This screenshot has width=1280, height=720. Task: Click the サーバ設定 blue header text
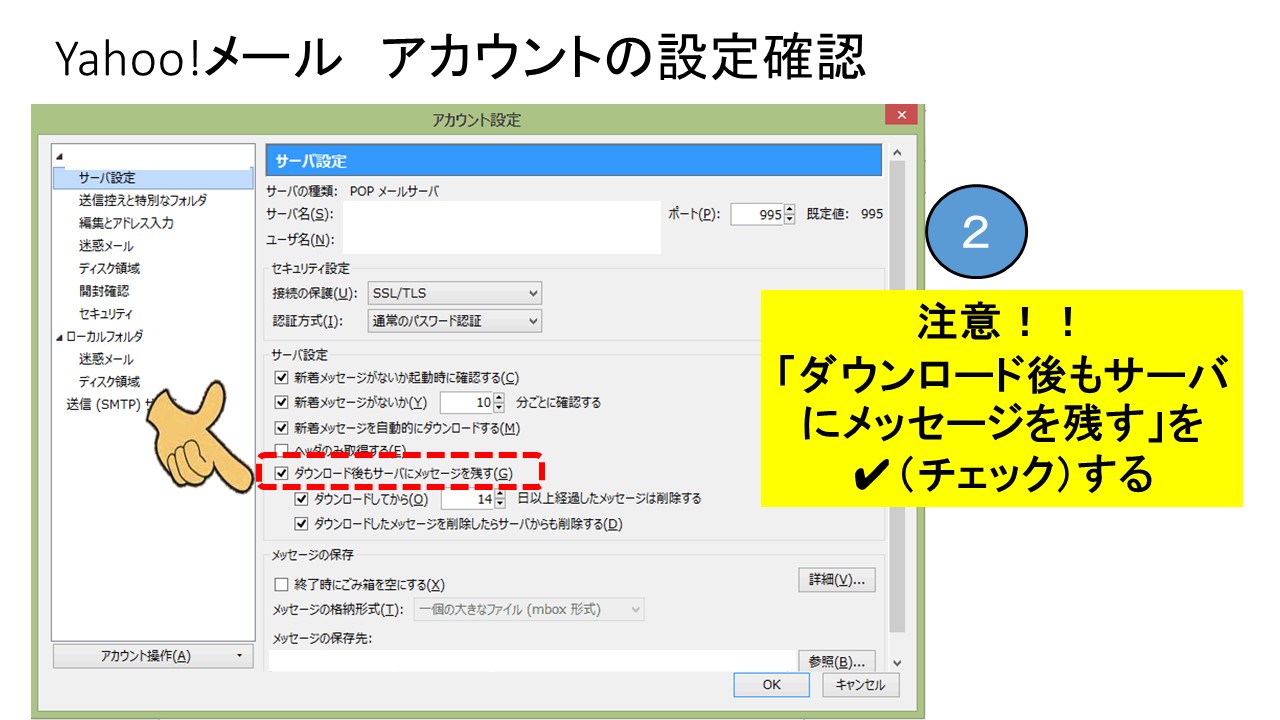point(310,161)
